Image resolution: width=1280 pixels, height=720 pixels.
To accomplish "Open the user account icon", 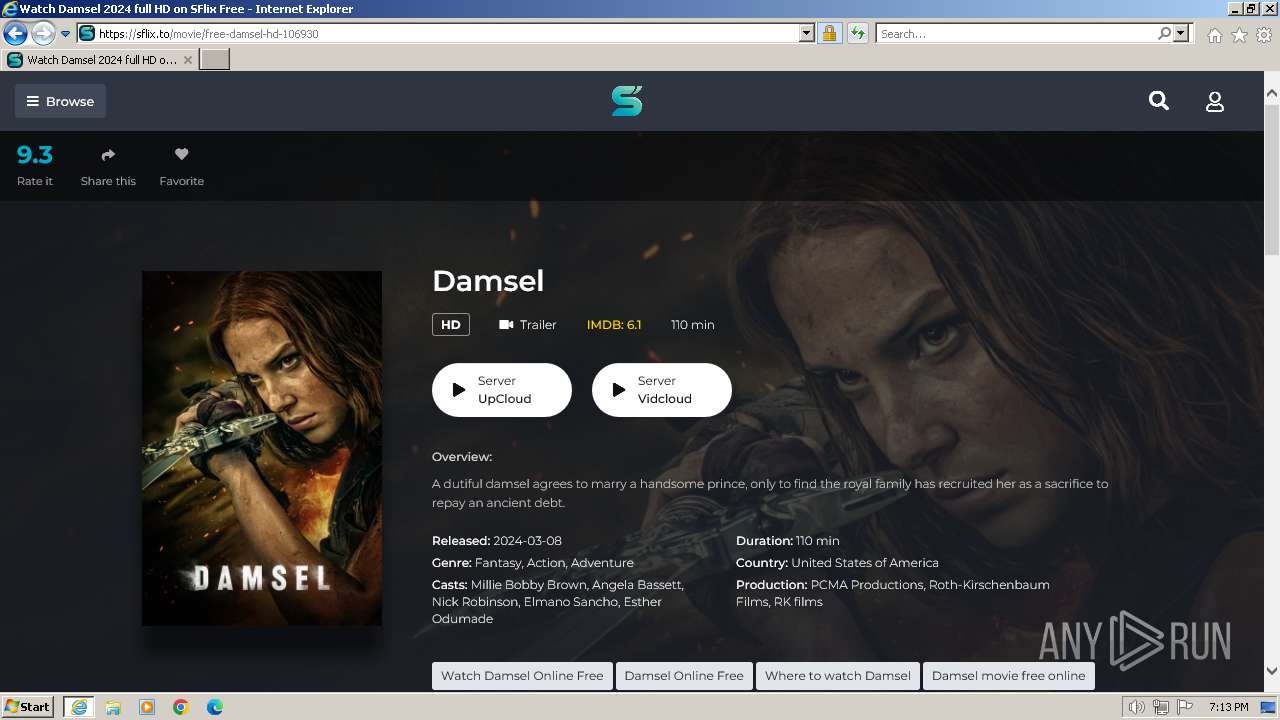I will (1215, 101).
